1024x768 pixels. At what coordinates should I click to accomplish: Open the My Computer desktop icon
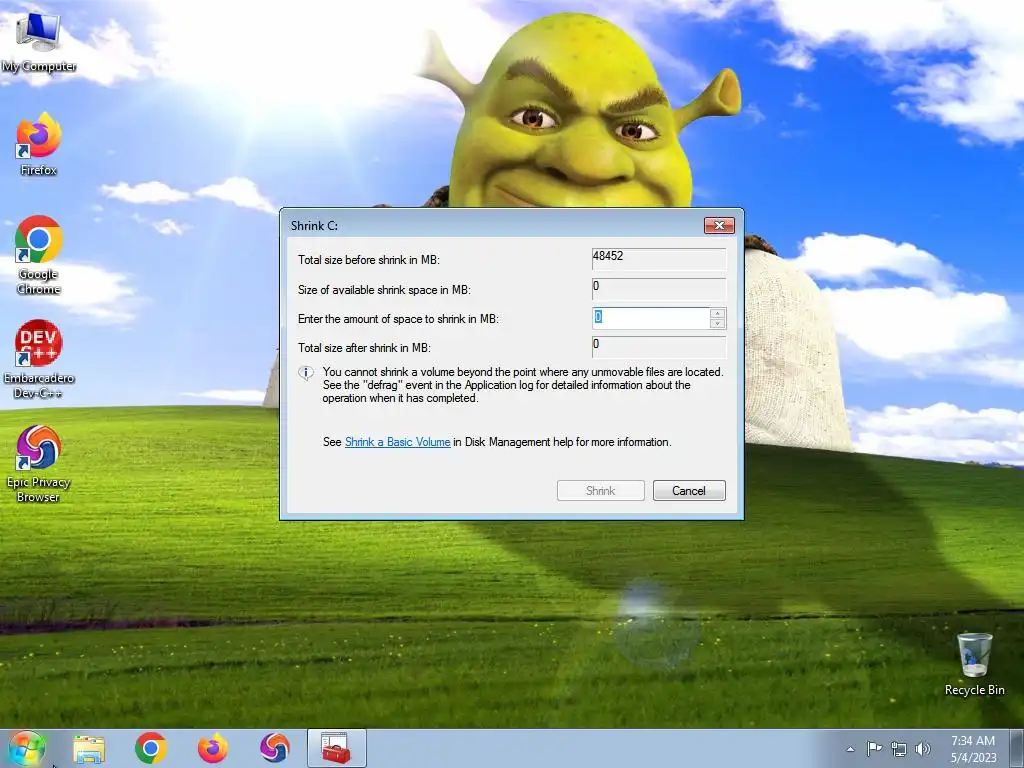pos(39,42)
